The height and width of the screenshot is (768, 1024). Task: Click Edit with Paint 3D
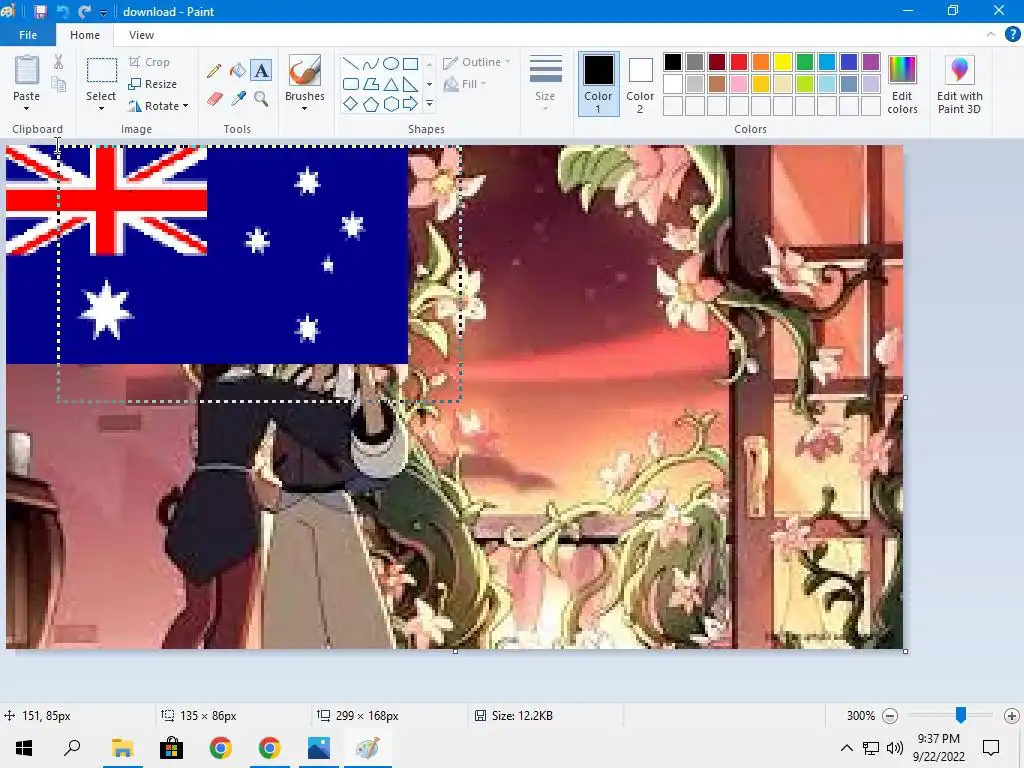(x=959, y=85)
